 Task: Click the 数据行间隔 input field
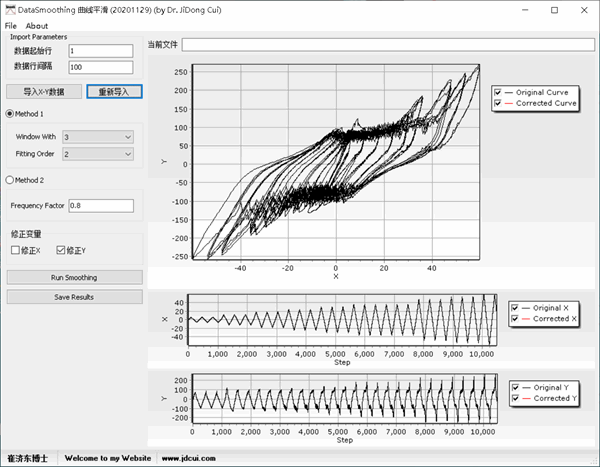pyautogui.click(x=101, y=67)
